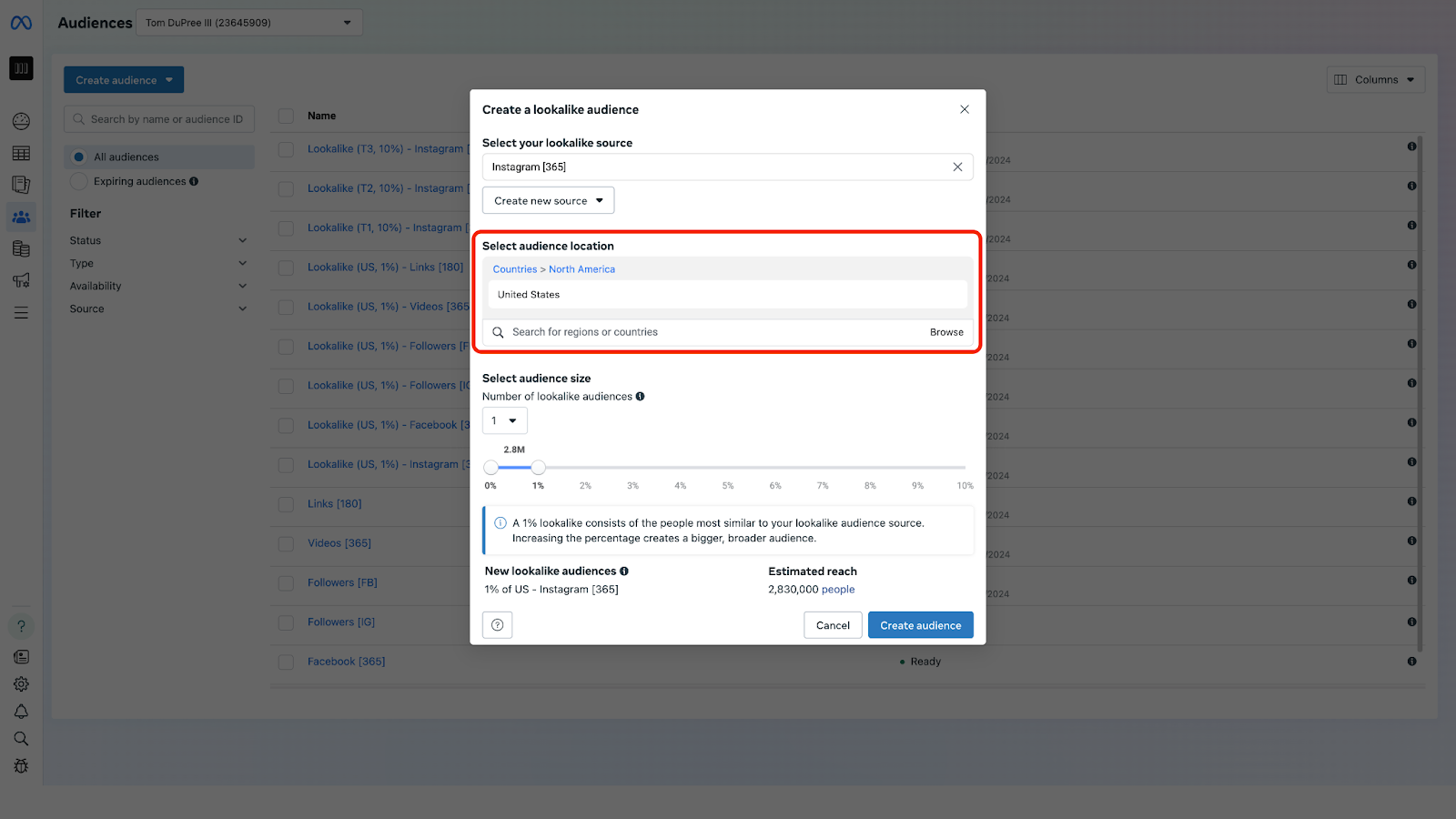The width and height of the screenshot is (1456, 819).
Task: Open the Notifications bell icon
Action: (x=21, y=712)
